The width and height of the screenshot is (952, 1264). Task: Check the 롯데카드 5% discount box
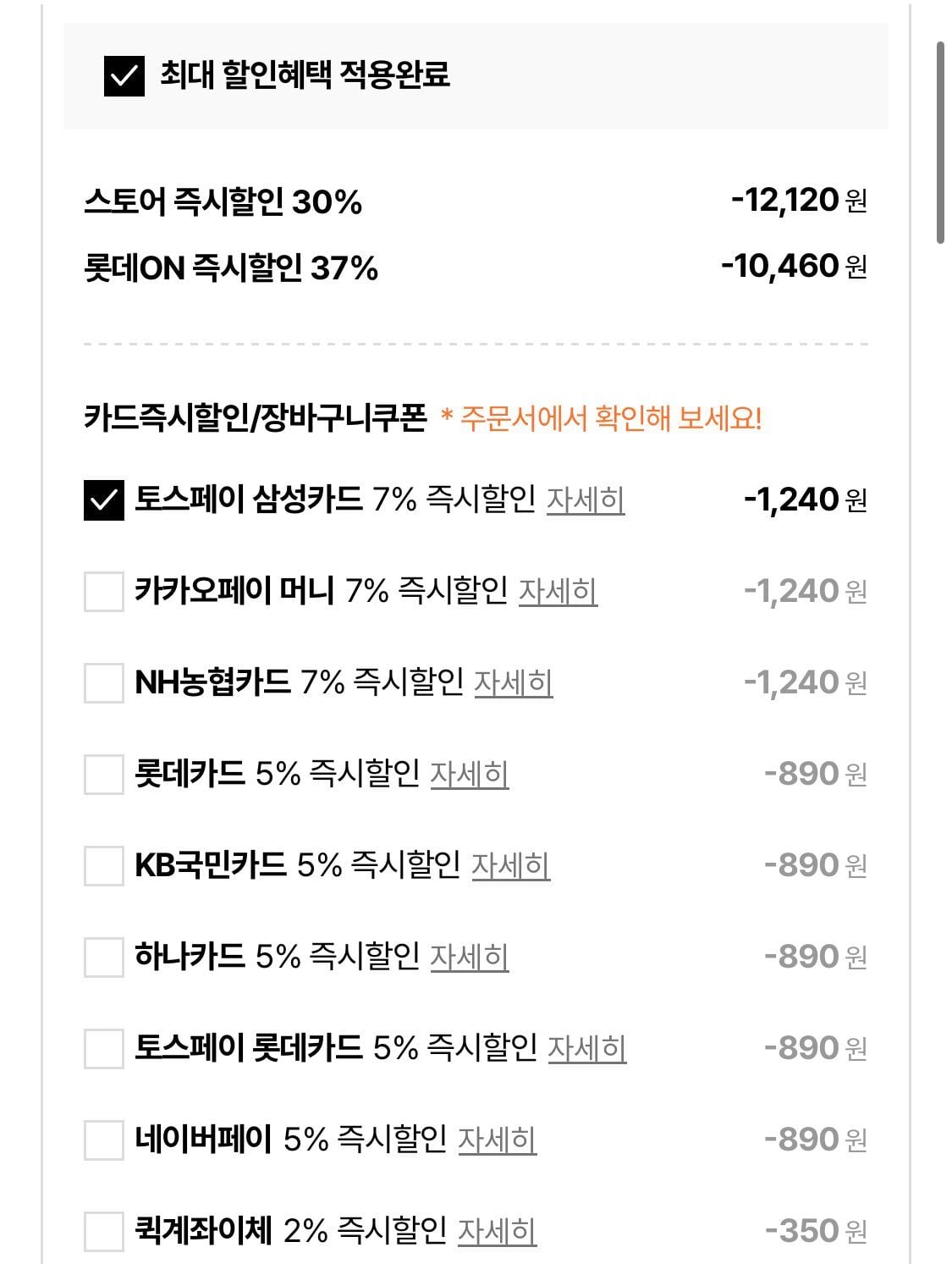tap(103, 774)
